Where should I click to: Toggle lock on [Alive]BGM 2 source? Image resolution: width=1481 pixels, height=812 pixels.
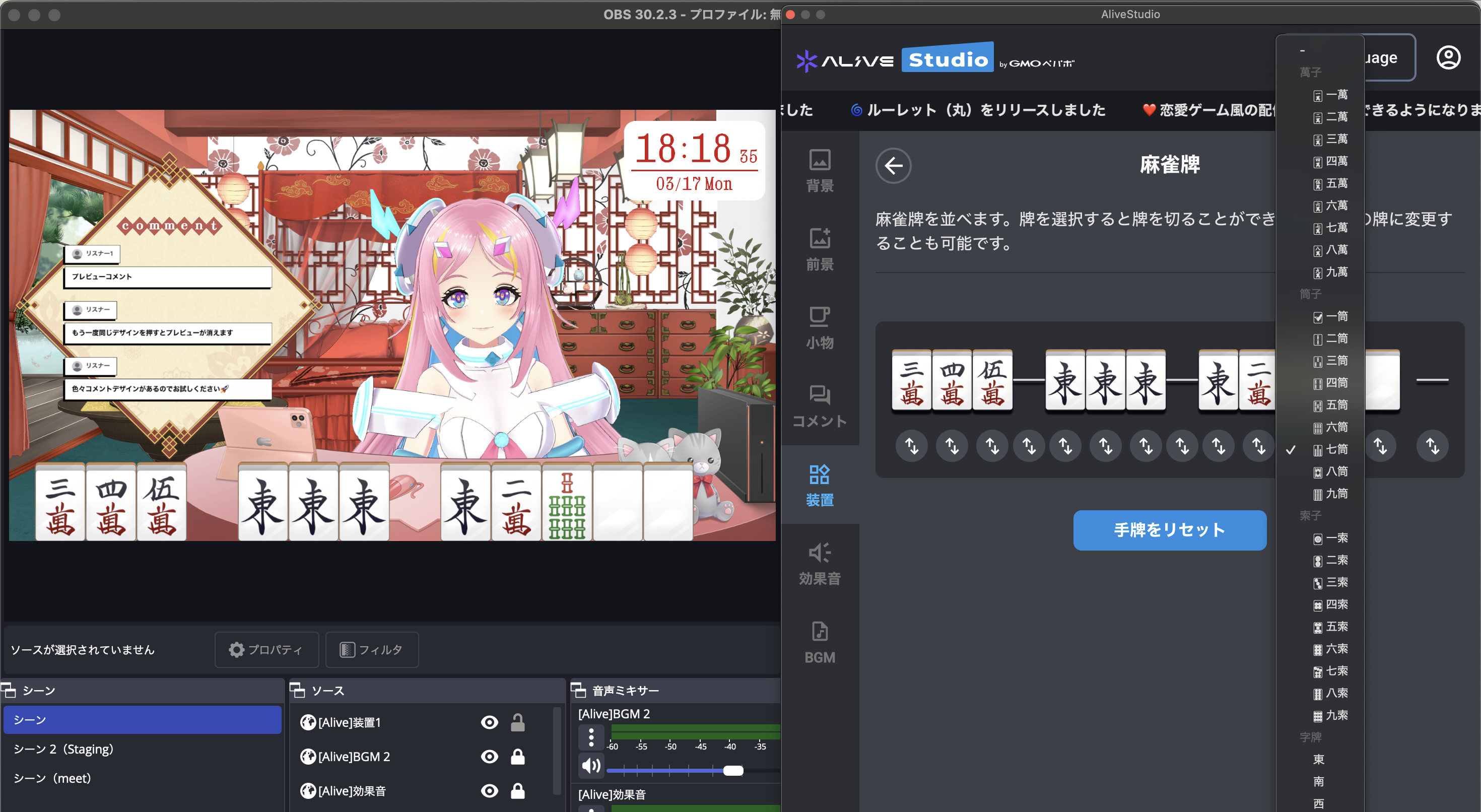(x=517, y=756)
